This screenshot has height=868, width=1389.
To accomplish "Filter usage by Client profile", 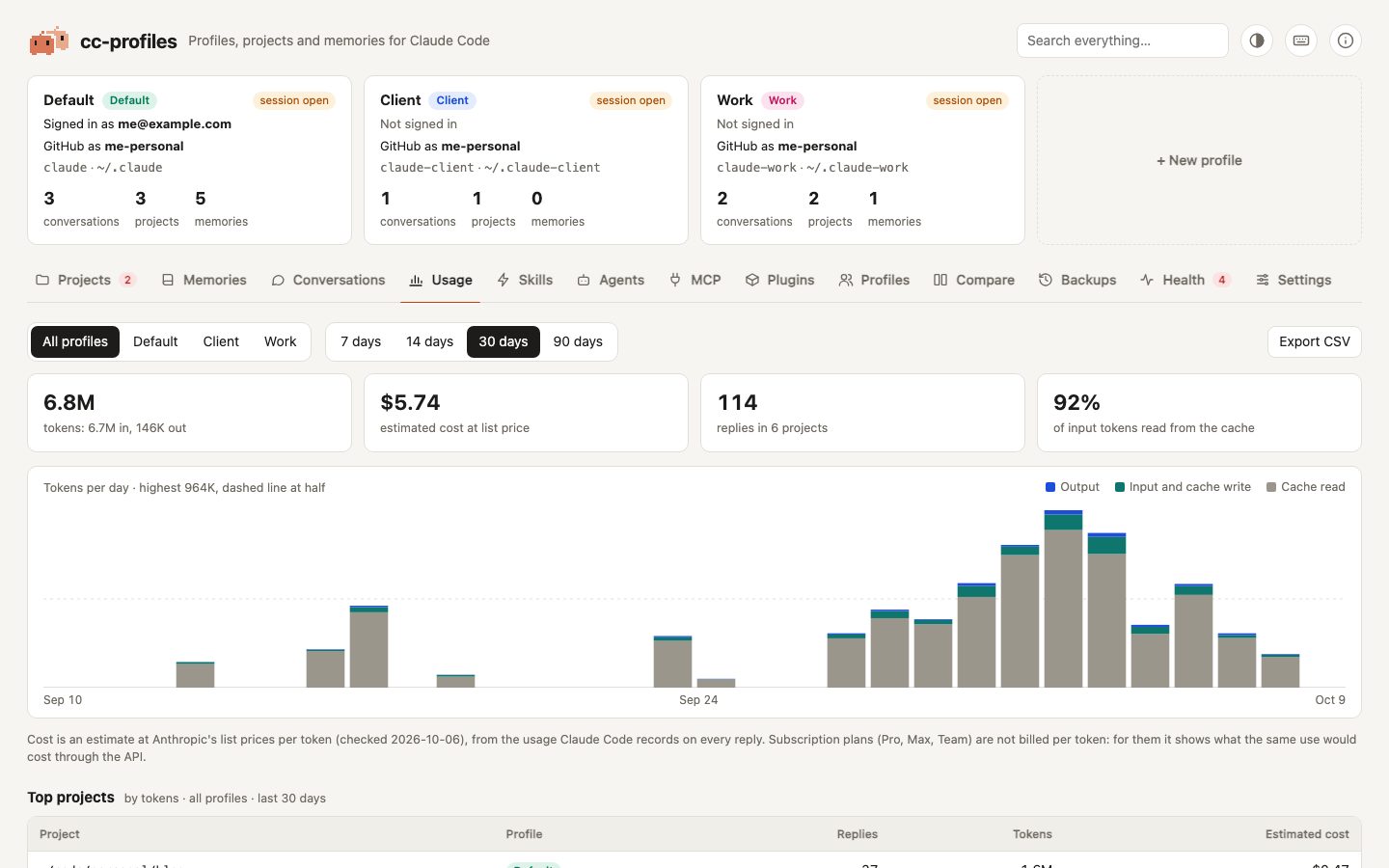I will (x=221, y=341).
